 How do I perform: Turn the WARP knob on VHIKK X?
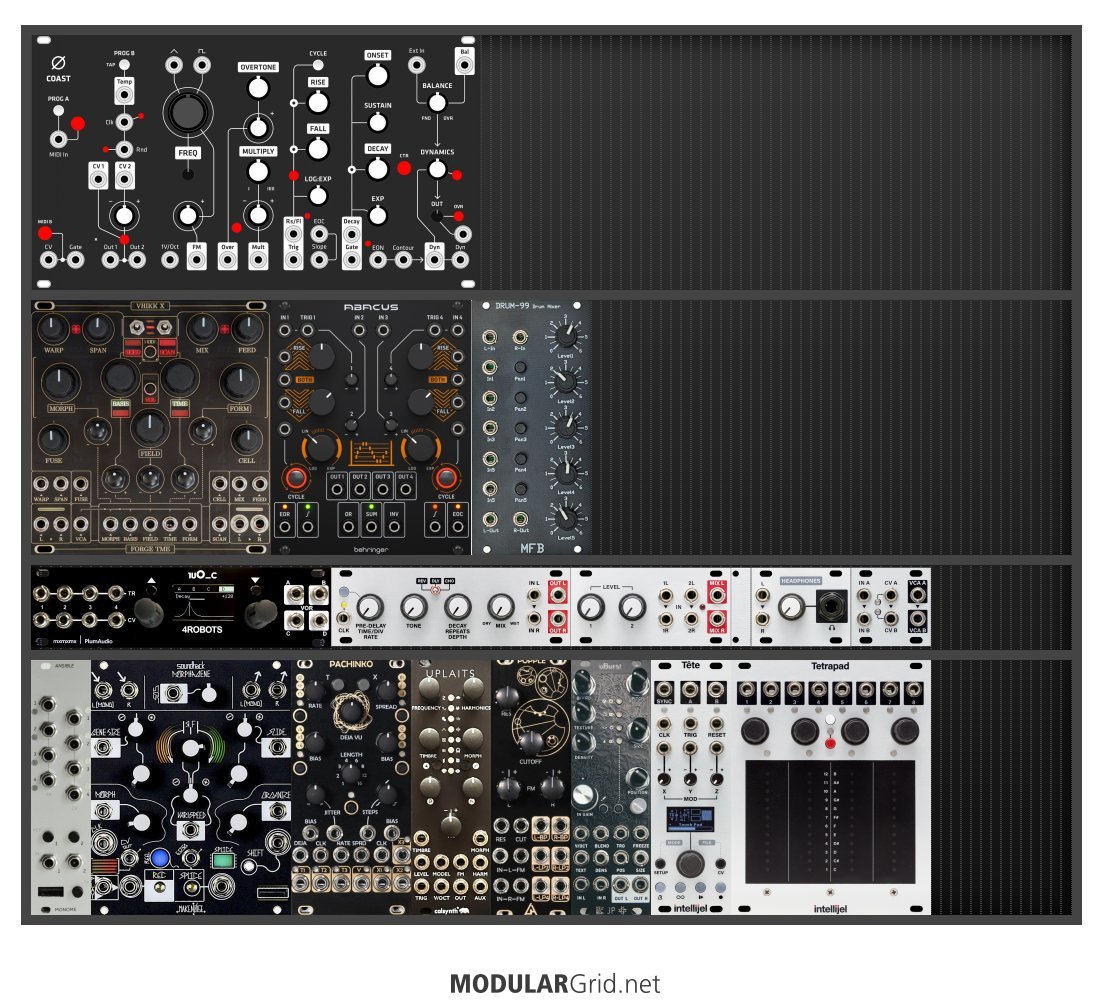53,328
